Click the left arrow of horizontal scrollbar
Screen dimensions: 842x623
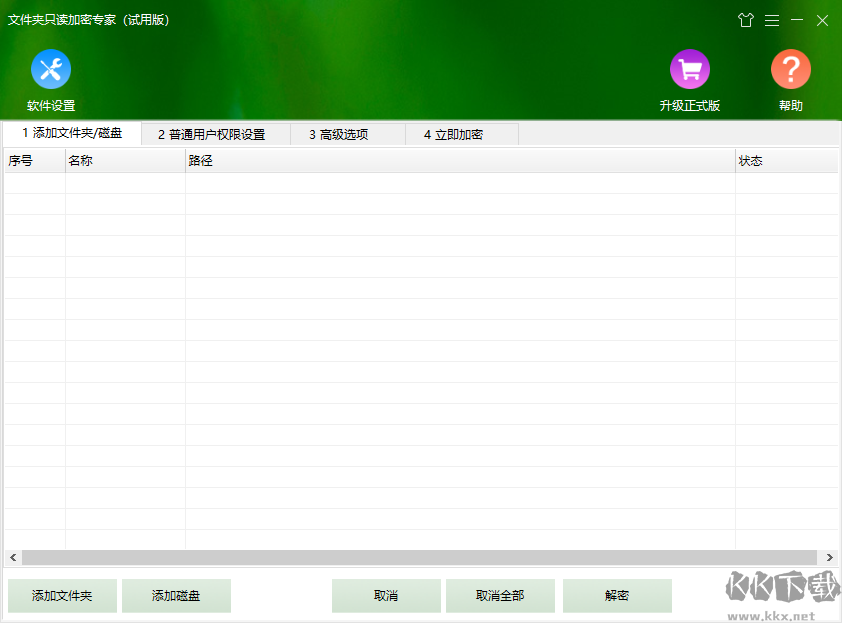click(x=13, y=557)
